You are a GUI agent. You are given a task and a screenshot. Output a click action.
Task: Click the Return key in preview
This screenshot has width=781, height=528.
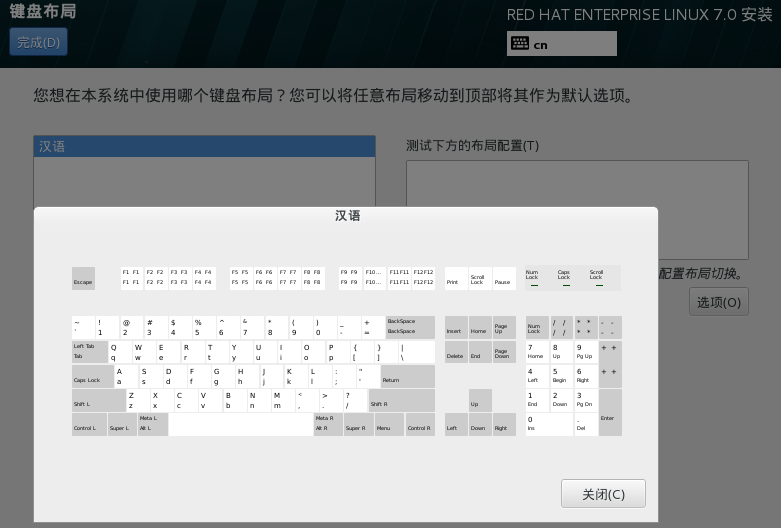(x=407, y=376)
